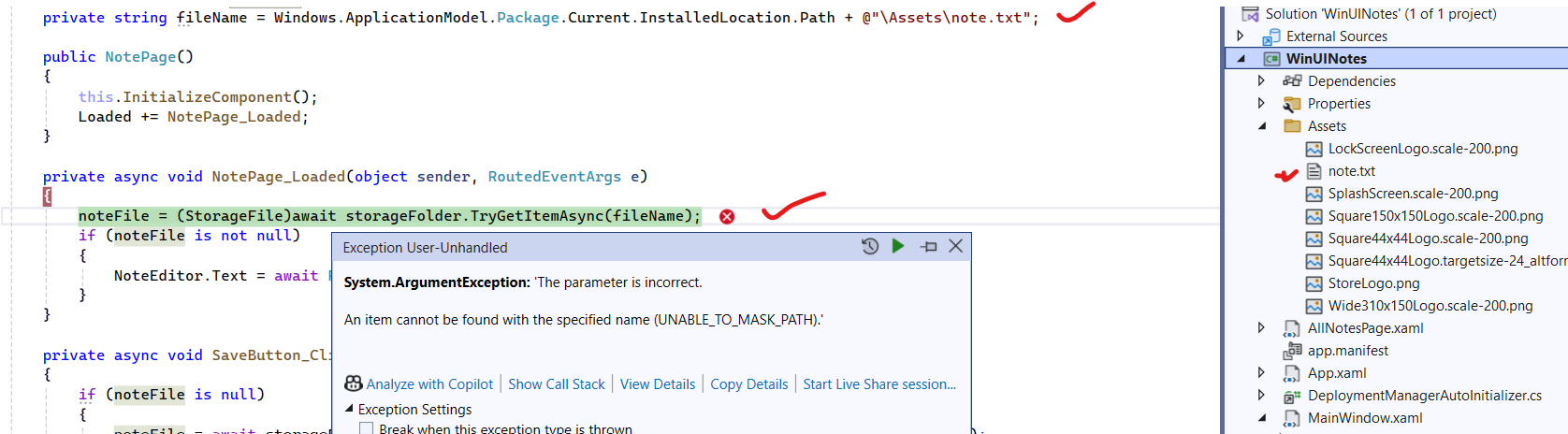Click the MainWindow.xaml file icon

(1292, 418)
